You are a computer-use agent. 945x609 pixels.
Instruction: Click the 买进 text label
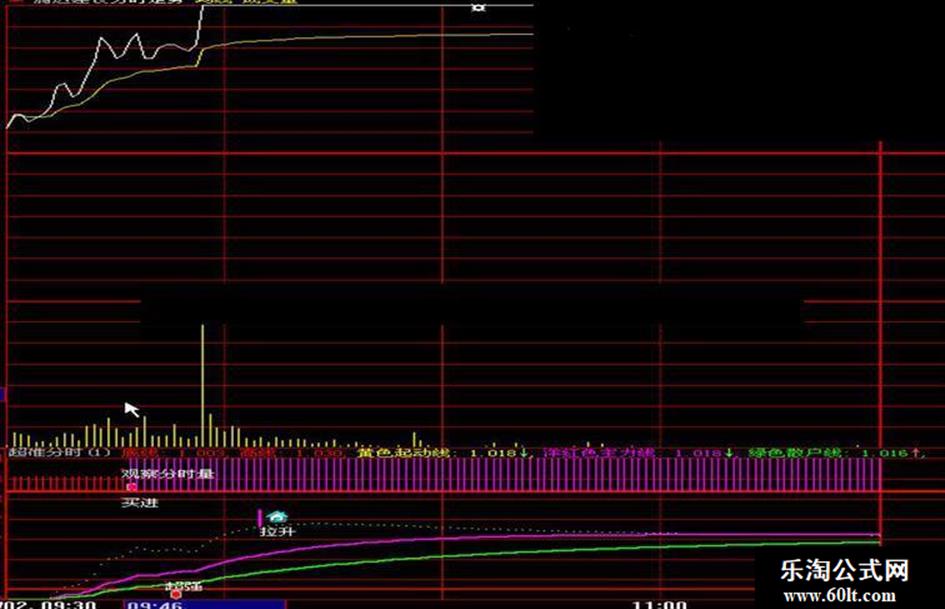[x=140, y=502]
